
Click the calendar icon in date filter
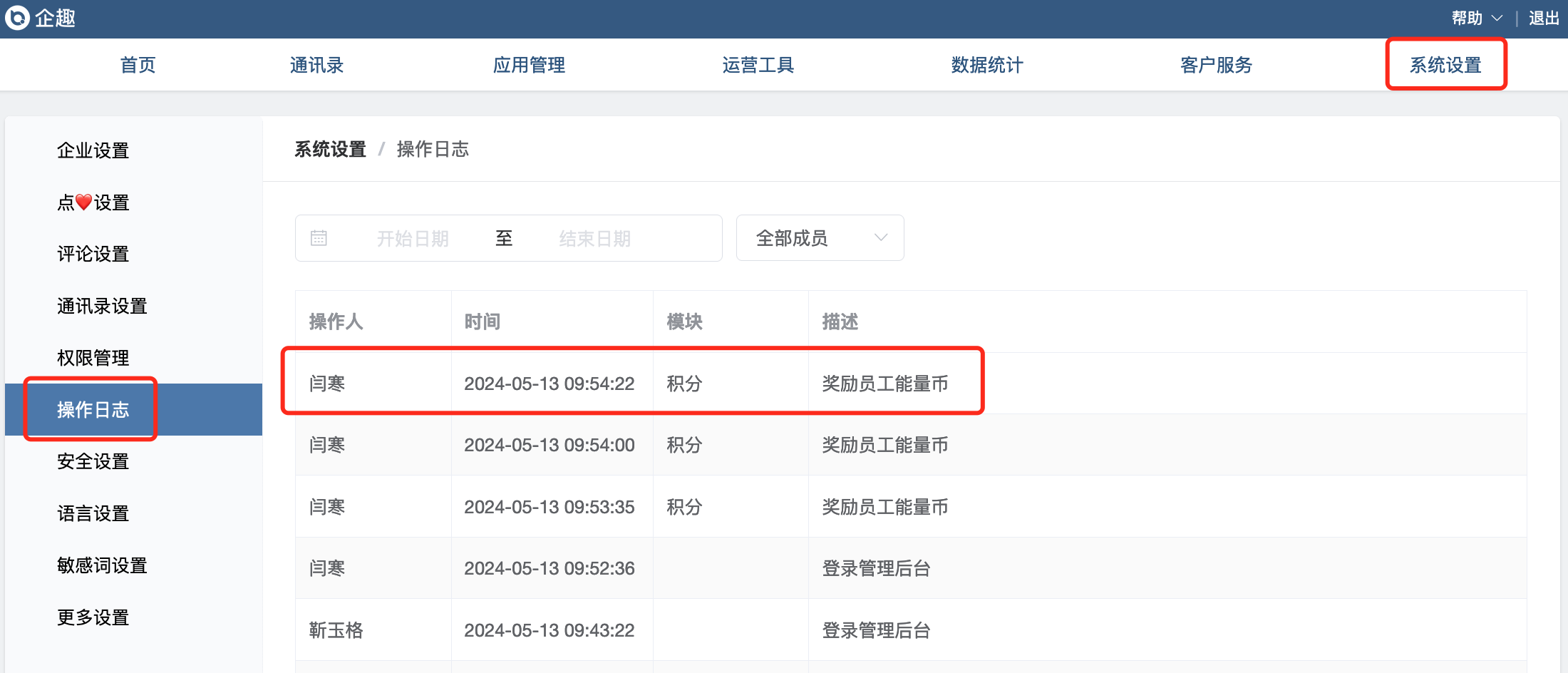(x=319, y=238)
